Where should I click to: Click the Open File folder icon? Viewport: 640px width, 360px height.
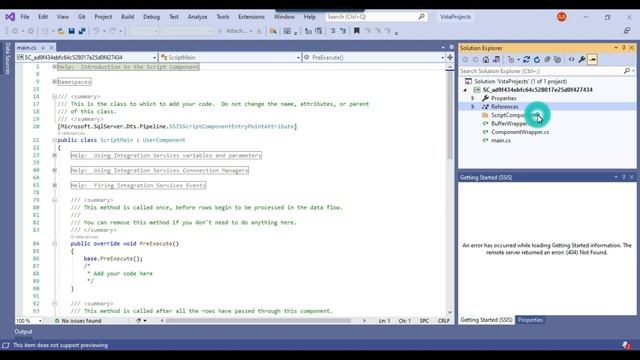61,31
